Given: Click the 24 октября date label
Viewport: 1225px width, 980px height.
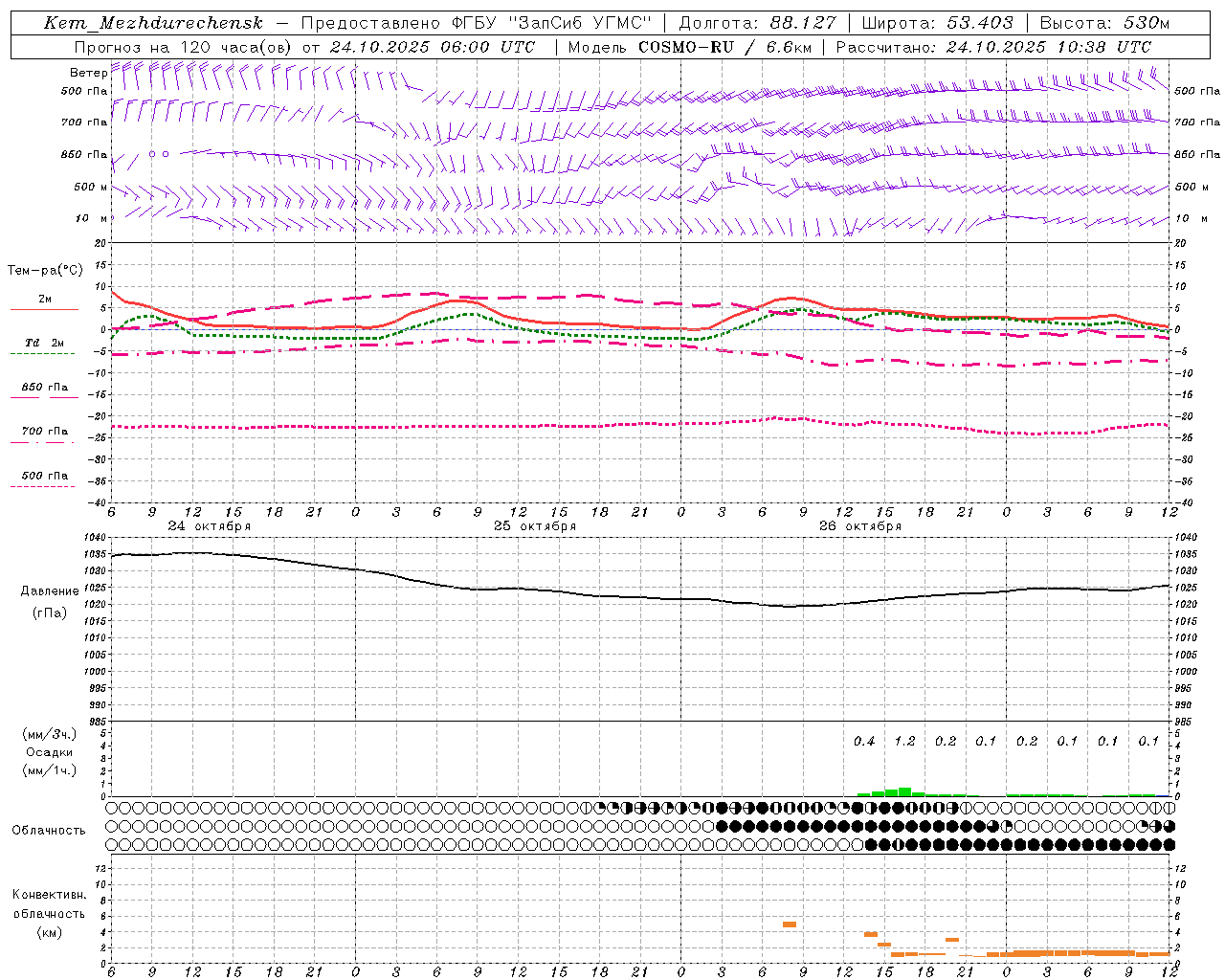Looking at the screenshot, I should tap(210, 526).
